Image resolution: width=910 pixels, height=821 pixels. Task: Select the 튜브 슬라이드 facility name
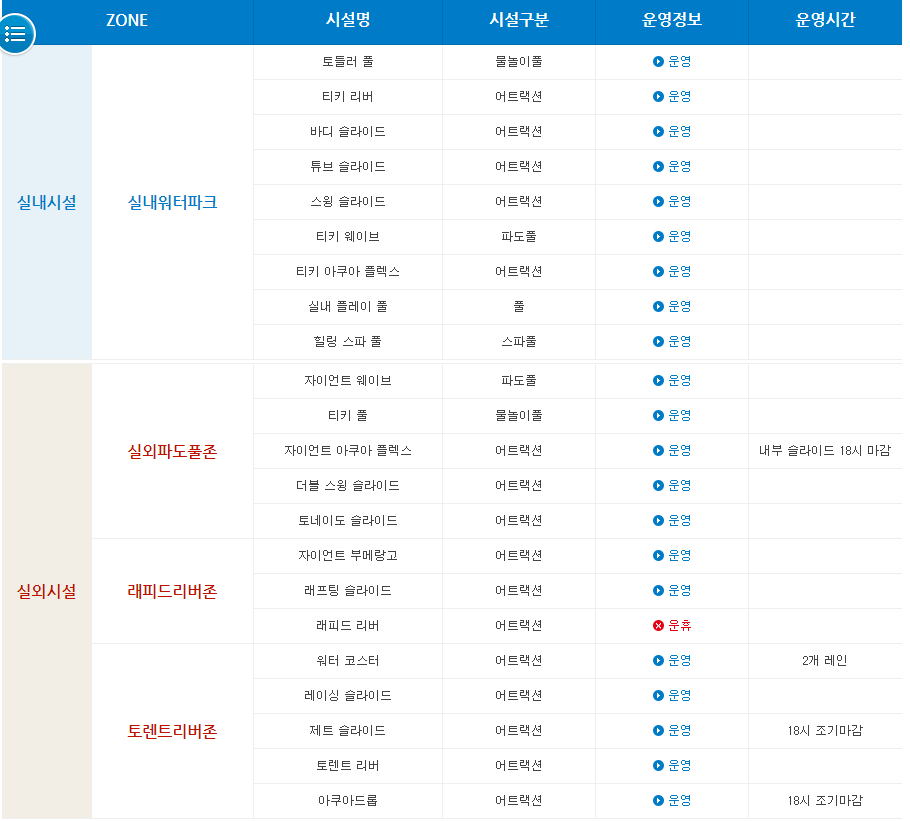click(348, 167)
